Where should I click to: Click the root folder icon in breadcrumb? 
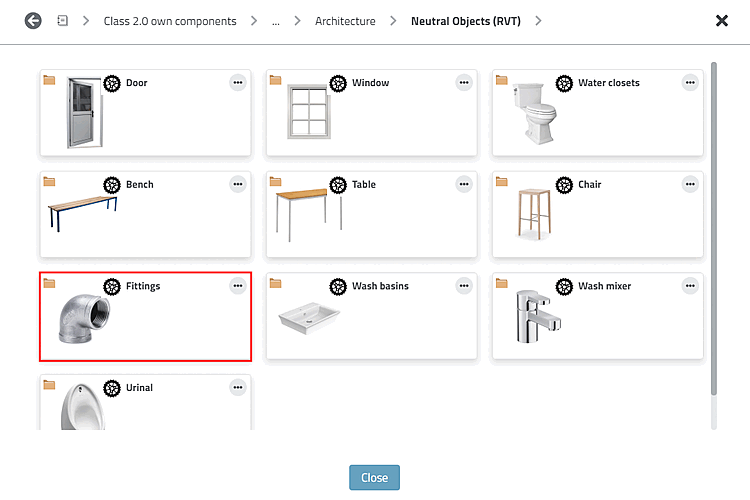[62, 20]
